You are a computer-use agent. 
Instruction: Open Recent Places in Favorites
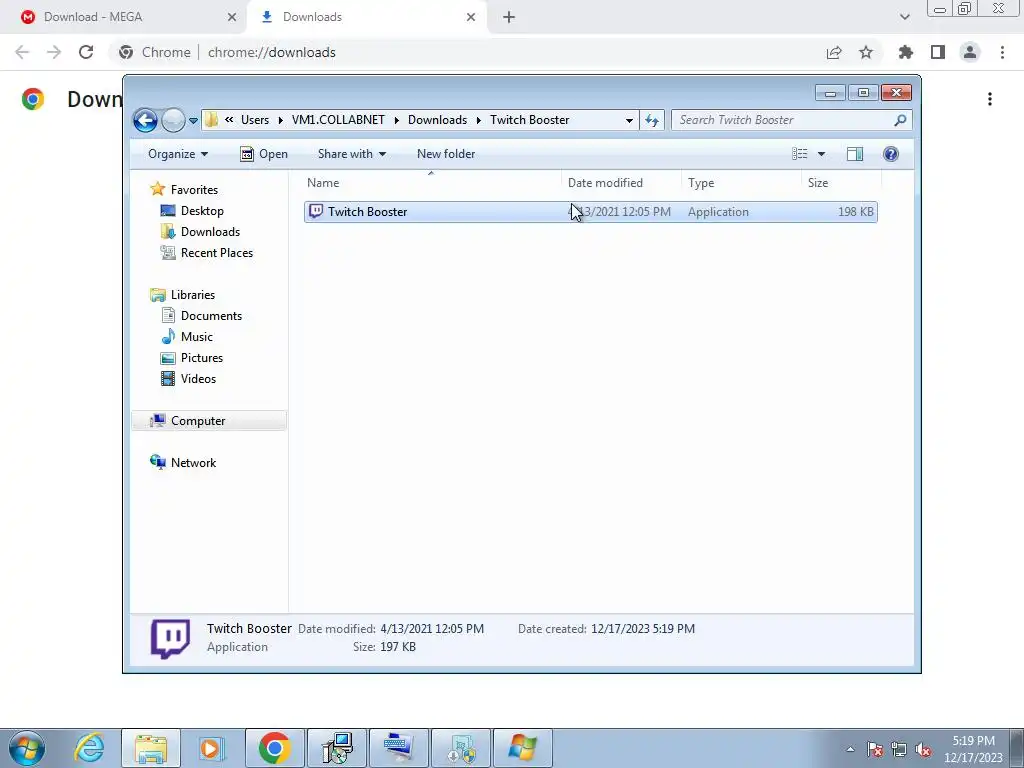217,253
